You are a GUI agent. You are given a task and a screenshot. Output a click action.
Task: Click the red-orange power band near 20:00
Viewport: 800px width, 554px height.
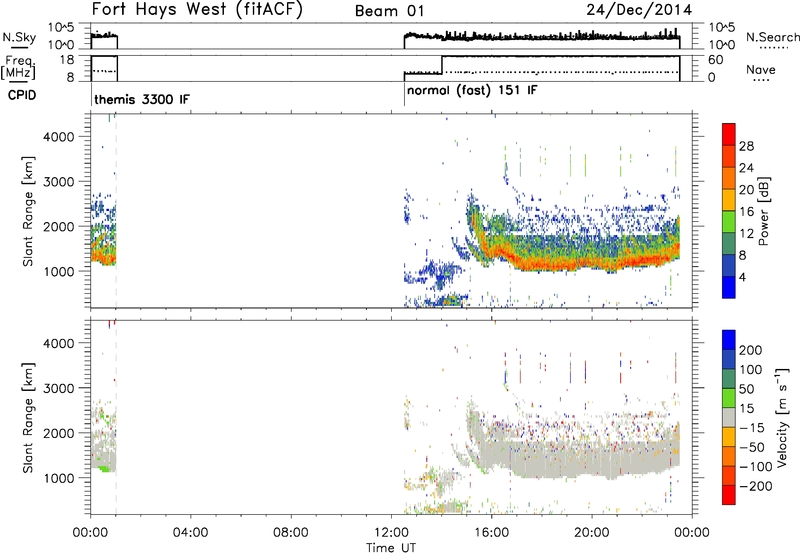click(x=592, y=264)
